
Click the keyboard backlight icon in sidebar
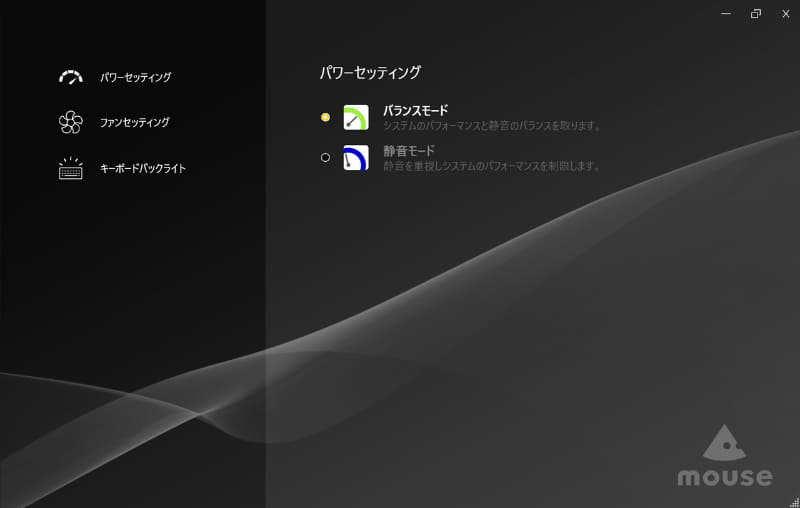pyautogui.click(x=70, y=168)
